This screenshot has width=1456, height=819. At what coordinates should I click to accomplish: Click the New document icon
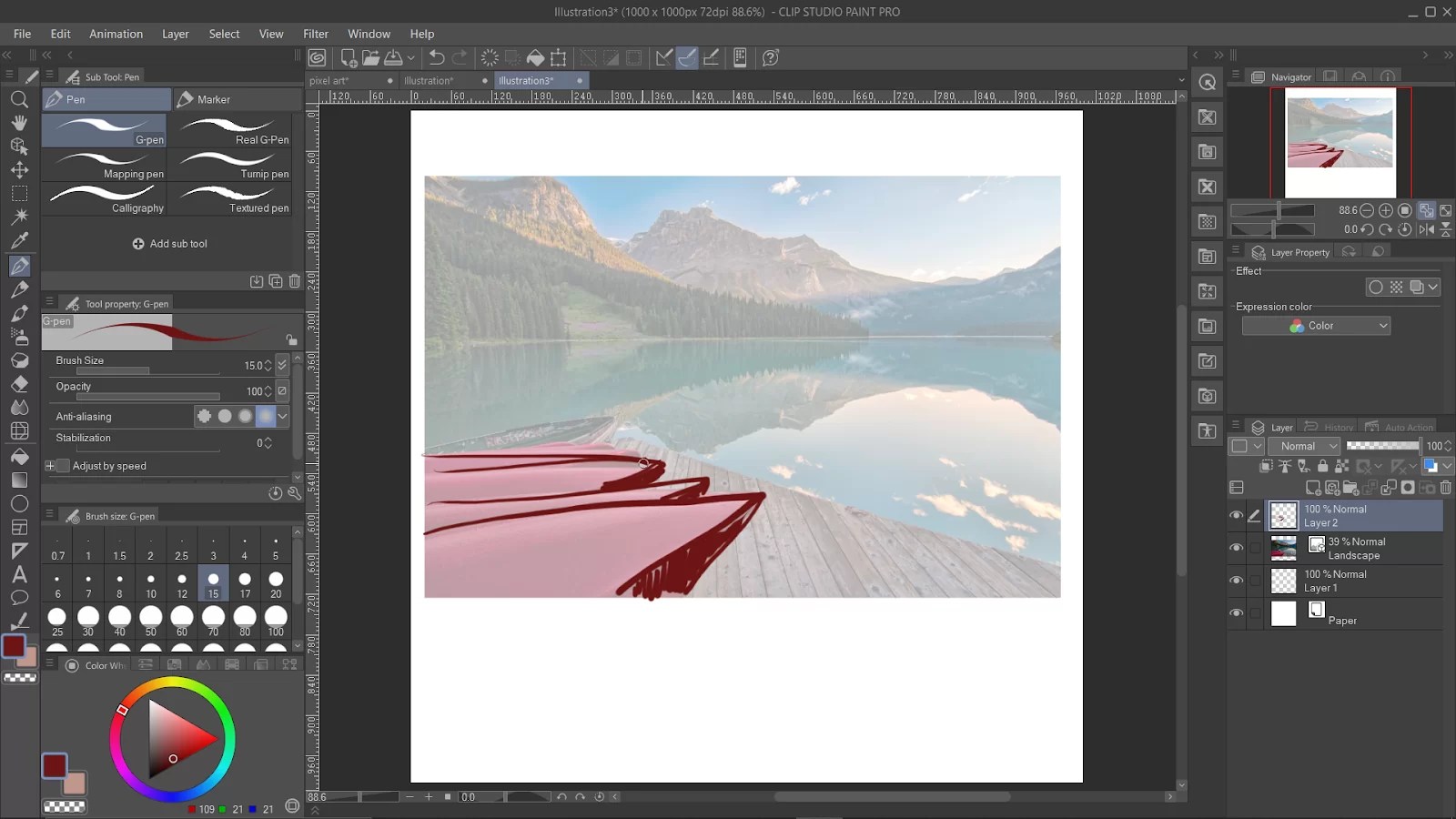(348, 58)
